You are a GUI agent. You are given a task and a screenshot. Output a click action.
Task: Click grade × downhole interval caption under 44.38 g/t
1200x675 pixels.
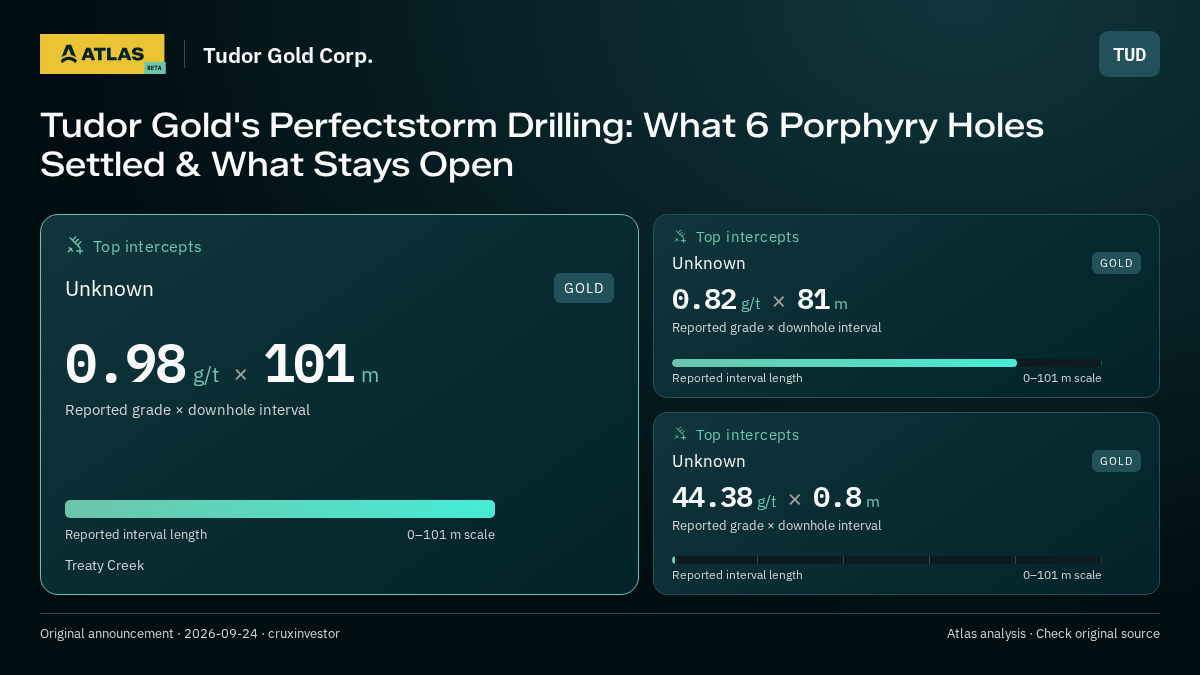(777, 526)
